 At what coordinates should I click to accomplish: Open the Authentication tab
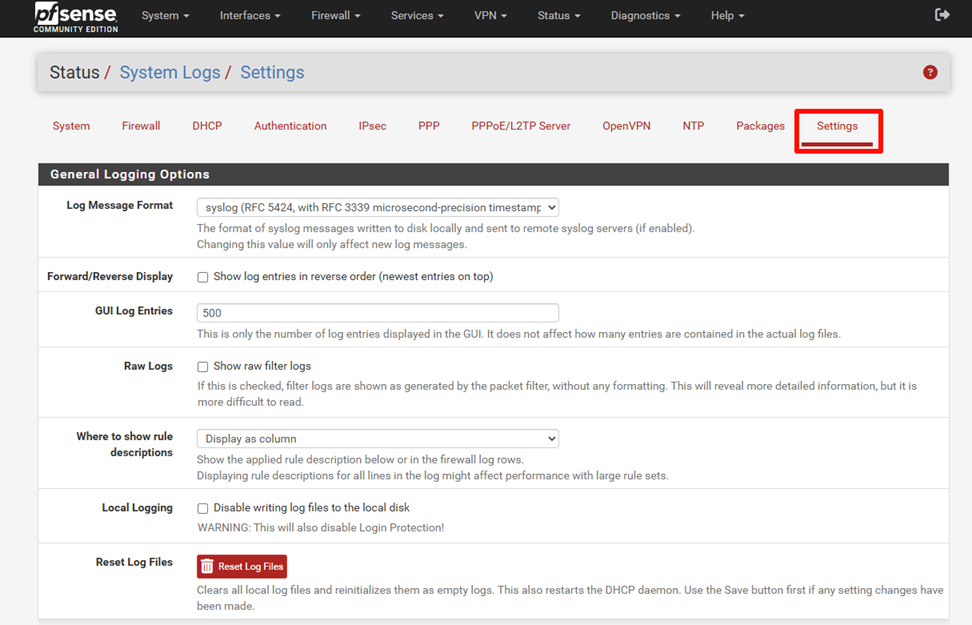click(x=290, y=125)
